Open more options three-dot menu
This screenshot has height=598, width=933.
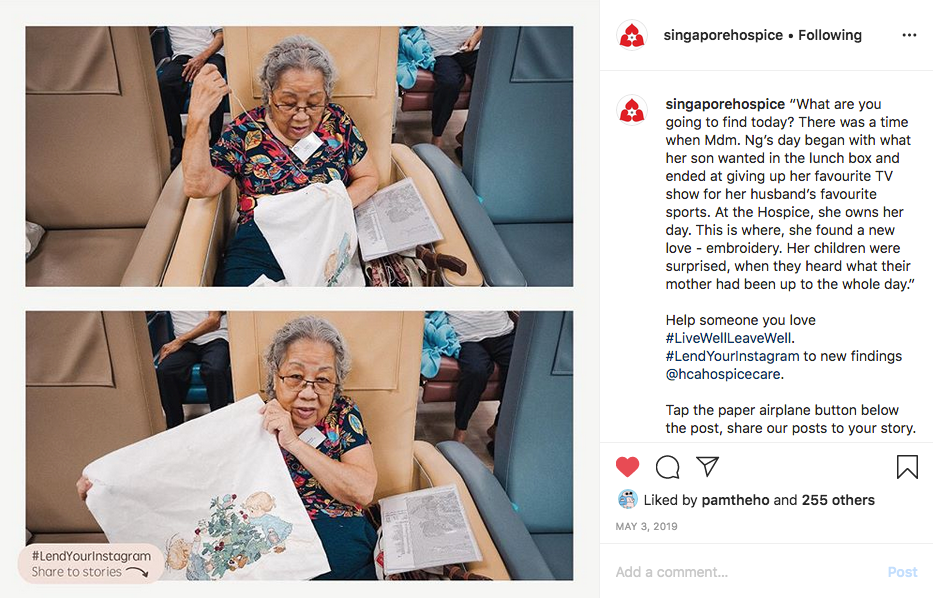(x=909, y=35)
